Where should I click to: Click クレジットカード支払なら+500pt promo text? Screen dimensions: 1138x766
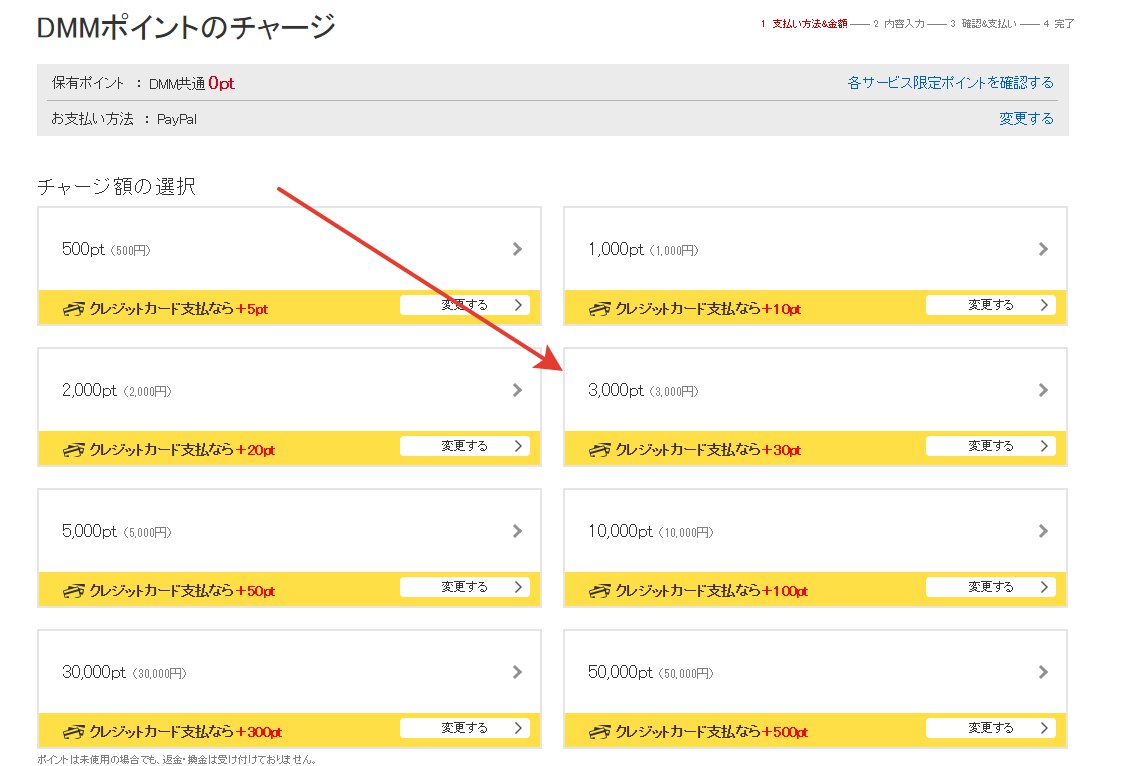pos(711,732)
